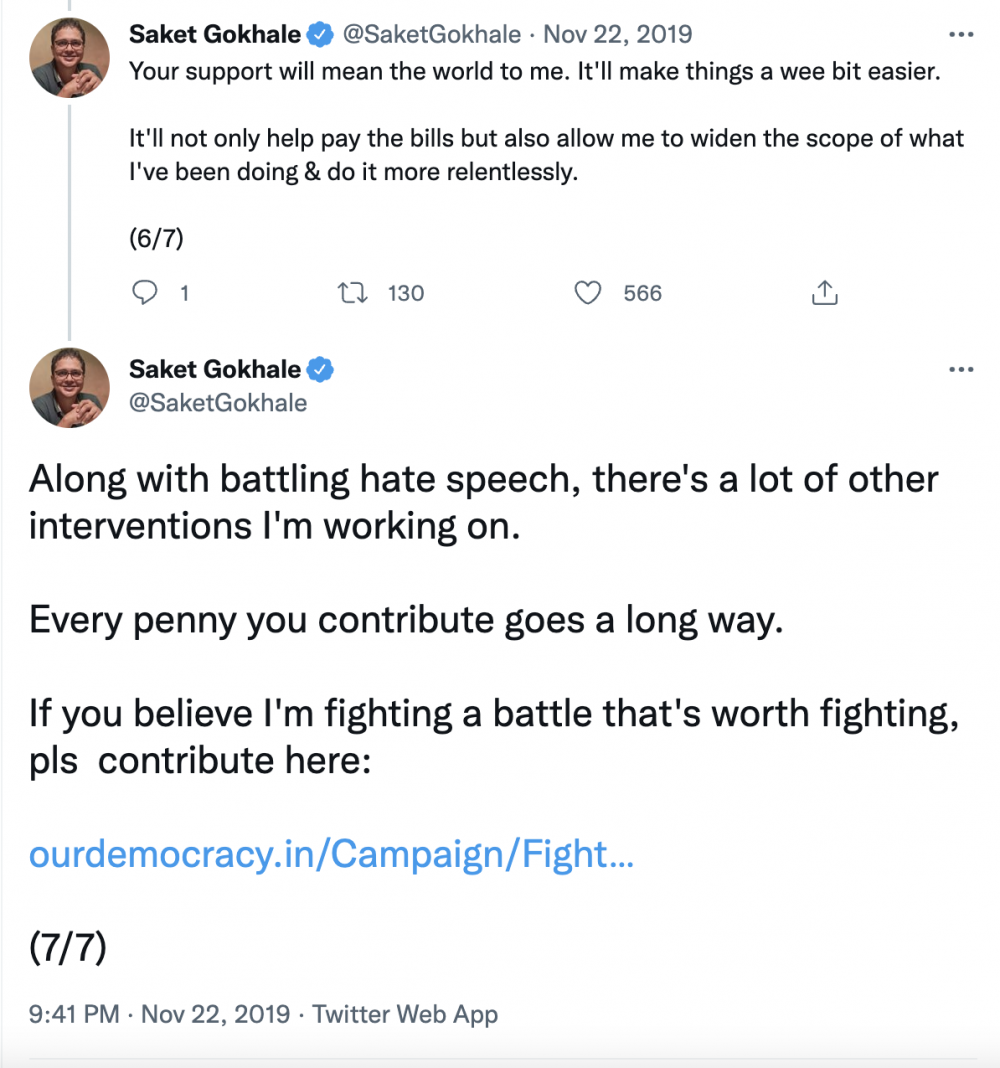The width and height of the screenshot is (1000, 1068).
Task: Open the ourdemocracy.in campaign link
Action: [x=330, y=854]
